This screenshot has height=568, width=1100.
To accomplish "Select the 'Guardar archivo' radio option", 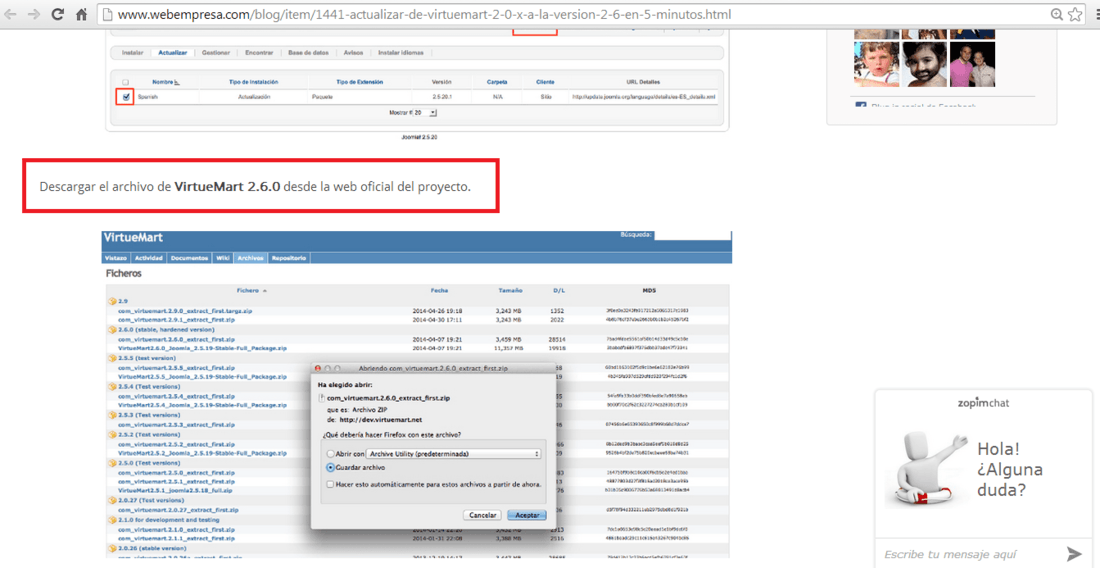I will click(330, 466).
